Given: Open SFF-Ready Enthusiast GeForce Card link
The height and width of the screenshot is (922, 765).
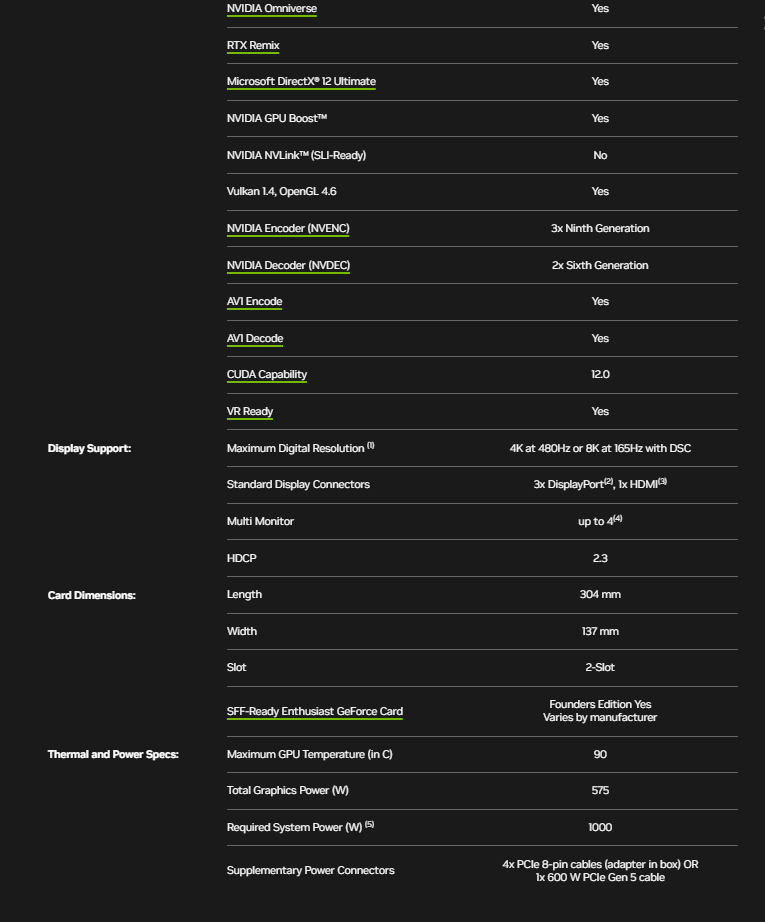Looking at the screenshot, I should [x=315, y=712].
